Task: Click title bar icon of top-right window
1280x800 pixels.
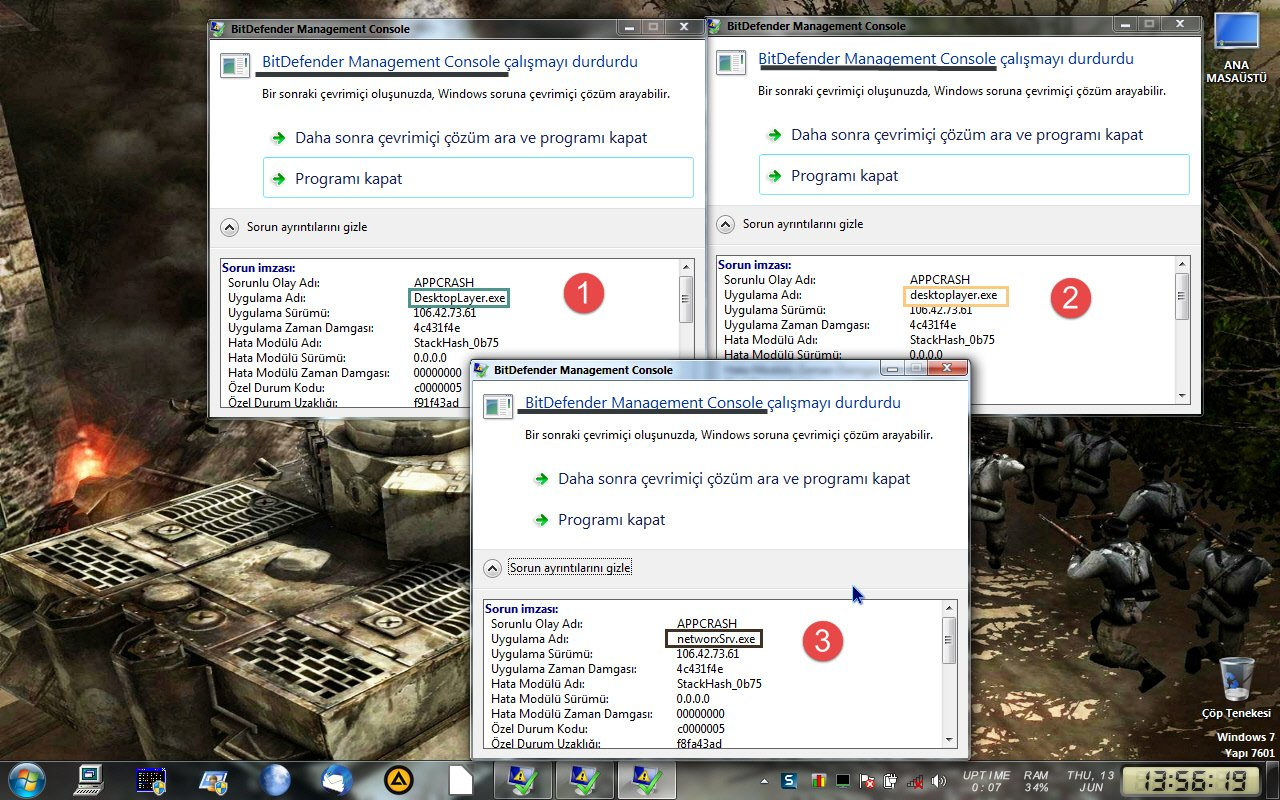Action: (x=716, y=25)
